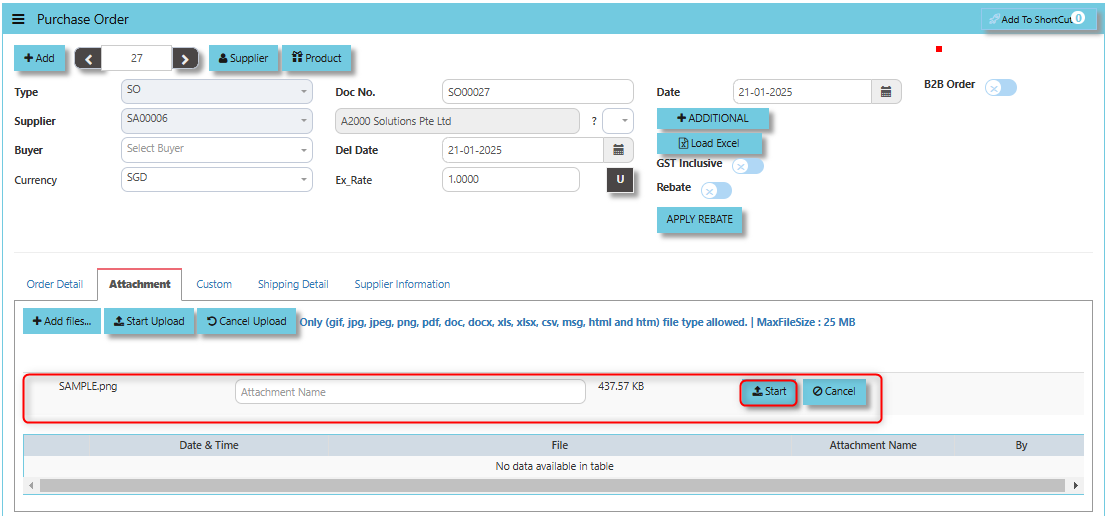
Task: Click Start to upload SAMPLE.png
Action: click(x=768, y=392)
